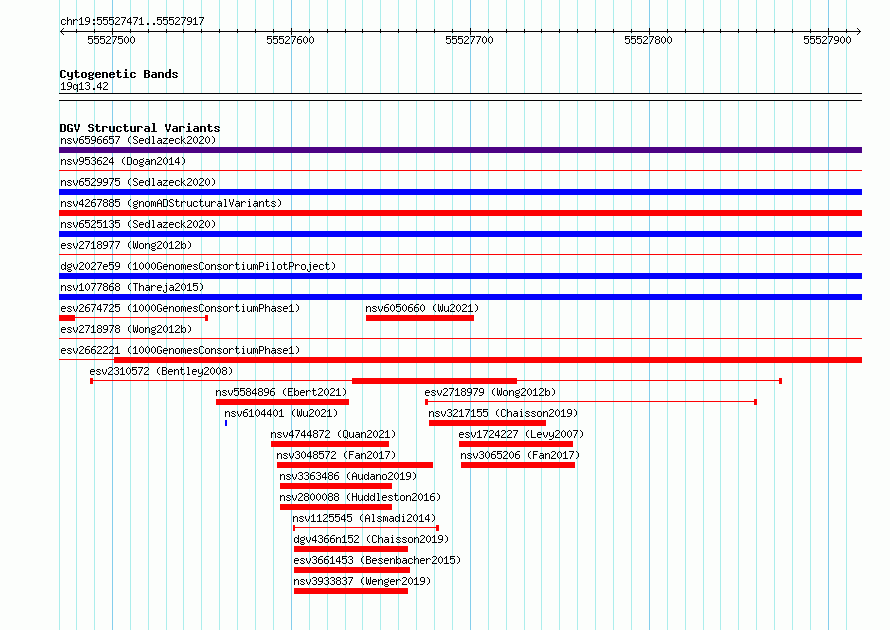Select the thin nsv1125545 variant line

coord(366,528)
